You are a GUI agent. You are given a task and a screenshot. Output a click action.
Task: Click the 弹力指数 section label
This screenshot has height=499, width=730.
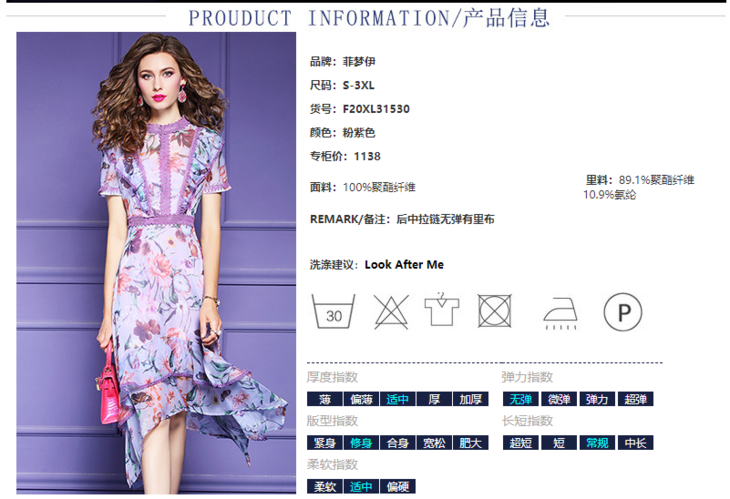[527, 377]
